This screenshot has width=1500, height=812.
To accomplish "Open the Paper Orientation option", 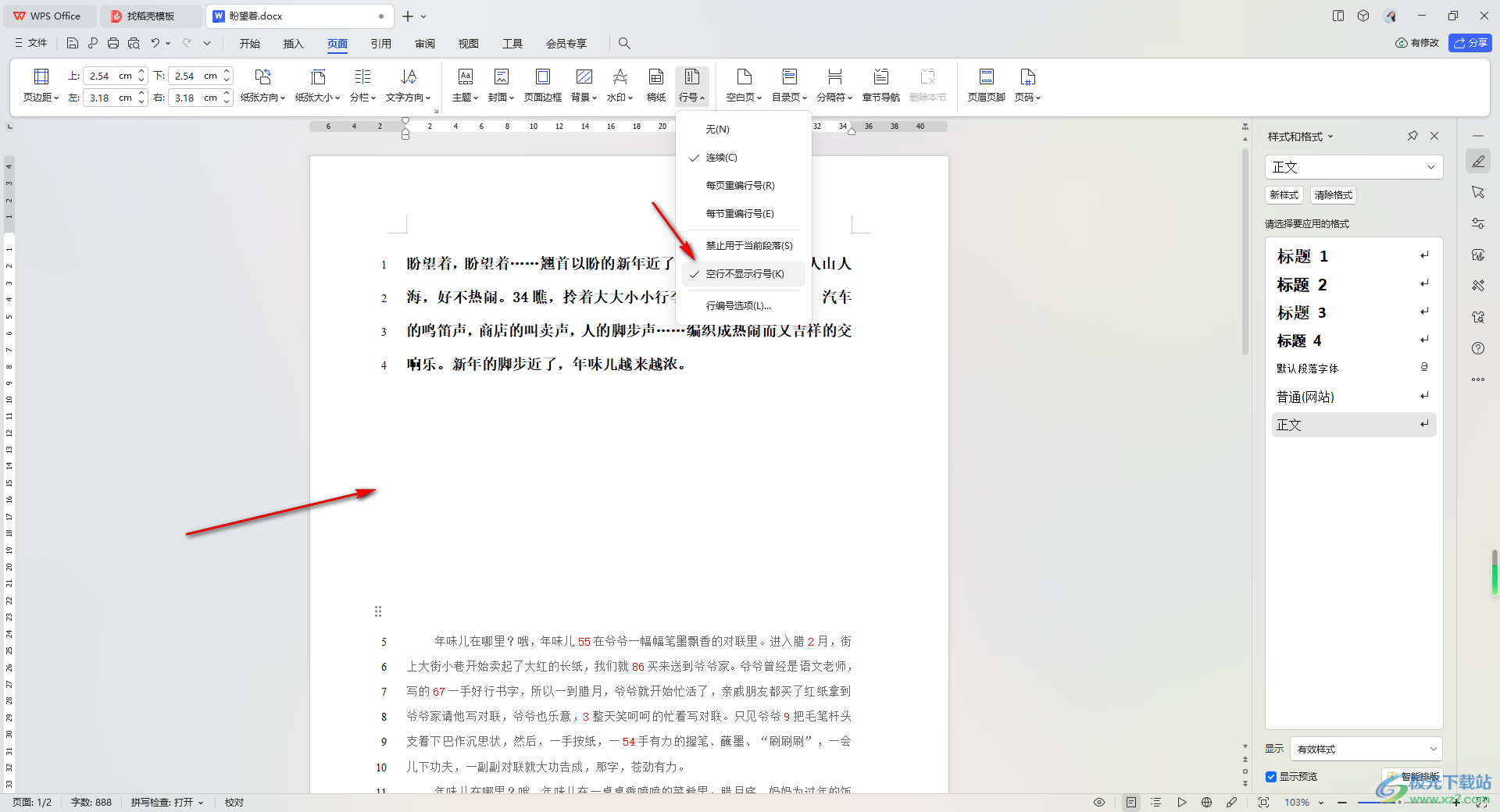I will click(262, 85).
